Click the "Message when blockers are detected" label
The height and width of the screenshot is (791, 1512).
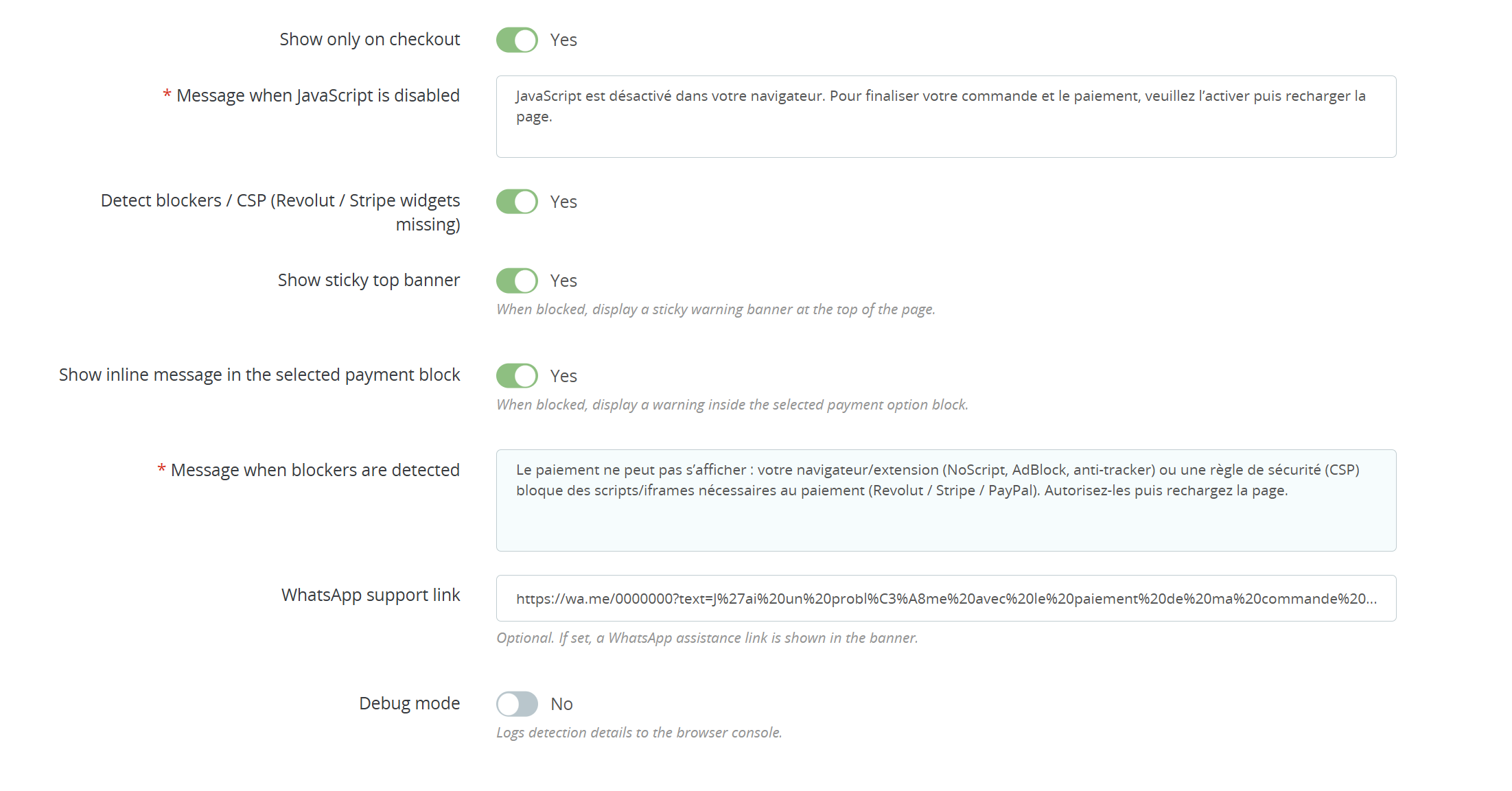coord(315,470)
